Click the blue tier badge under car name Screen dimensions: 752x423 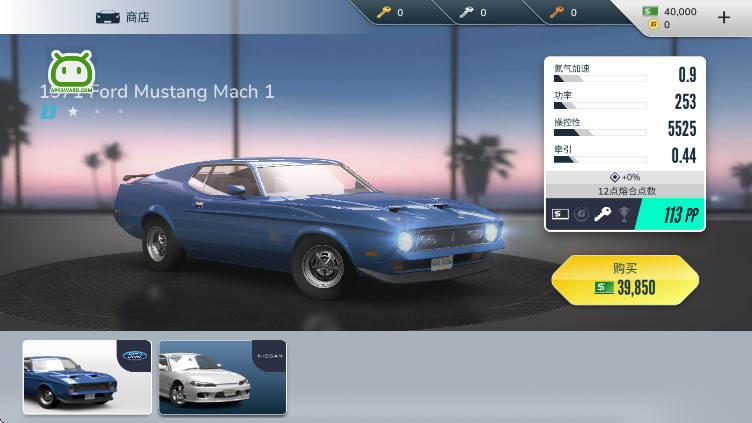click(x=47, y=112)
